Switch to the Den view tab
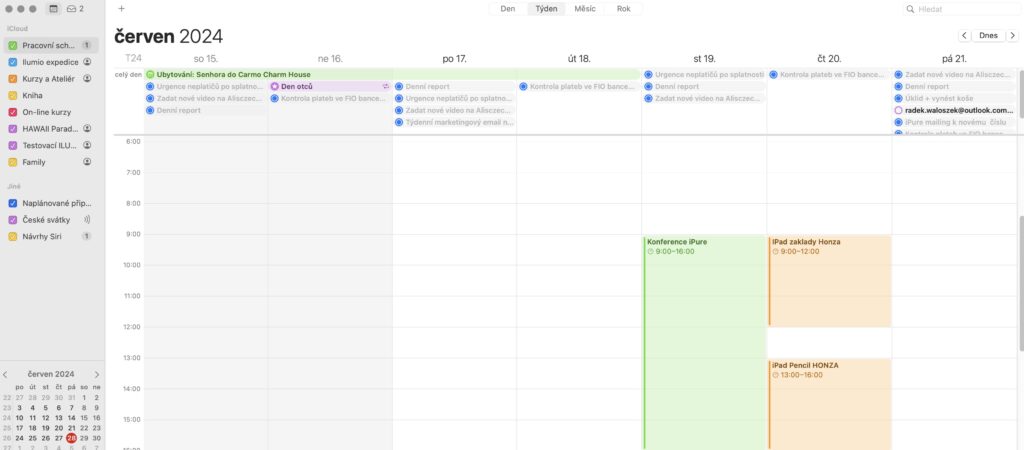 coord(508,8)
